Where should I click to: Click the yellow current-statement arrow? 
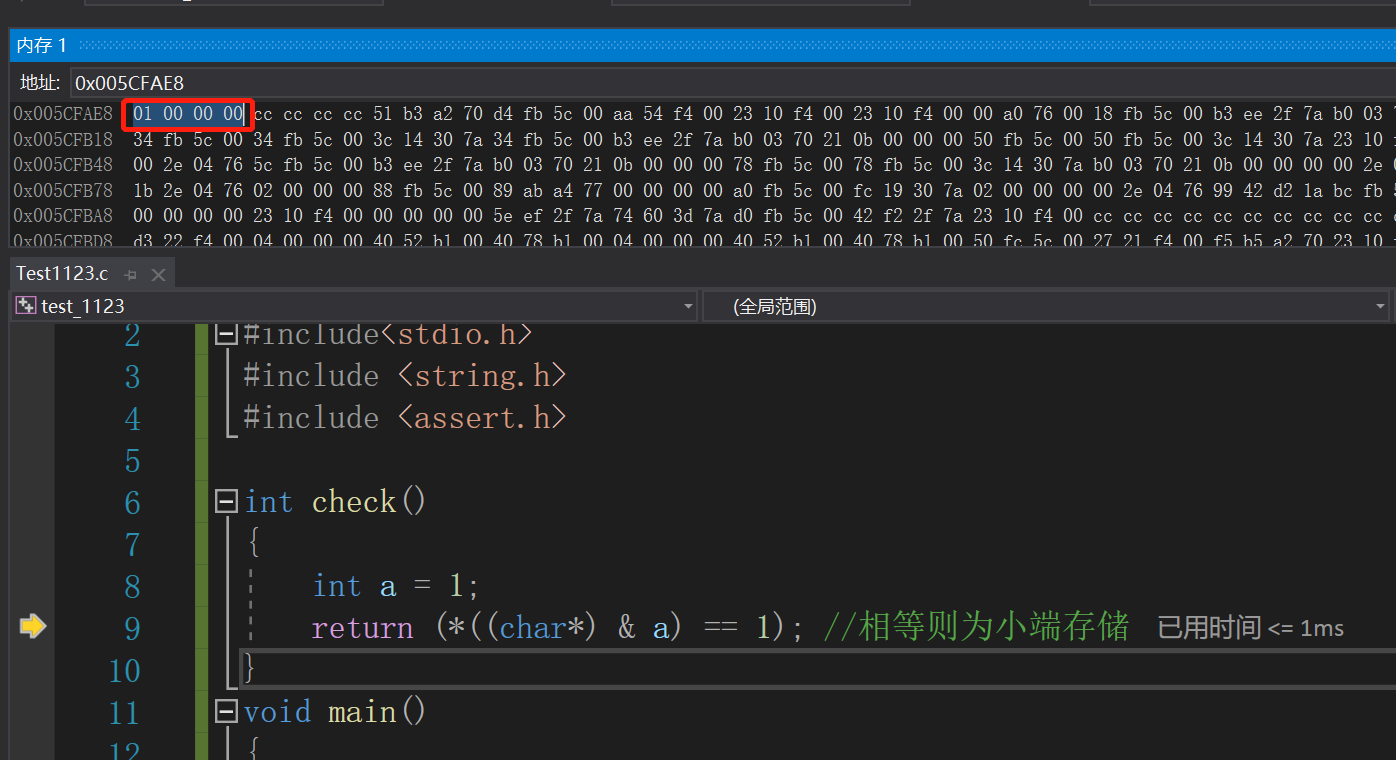(x=33, y=627)
